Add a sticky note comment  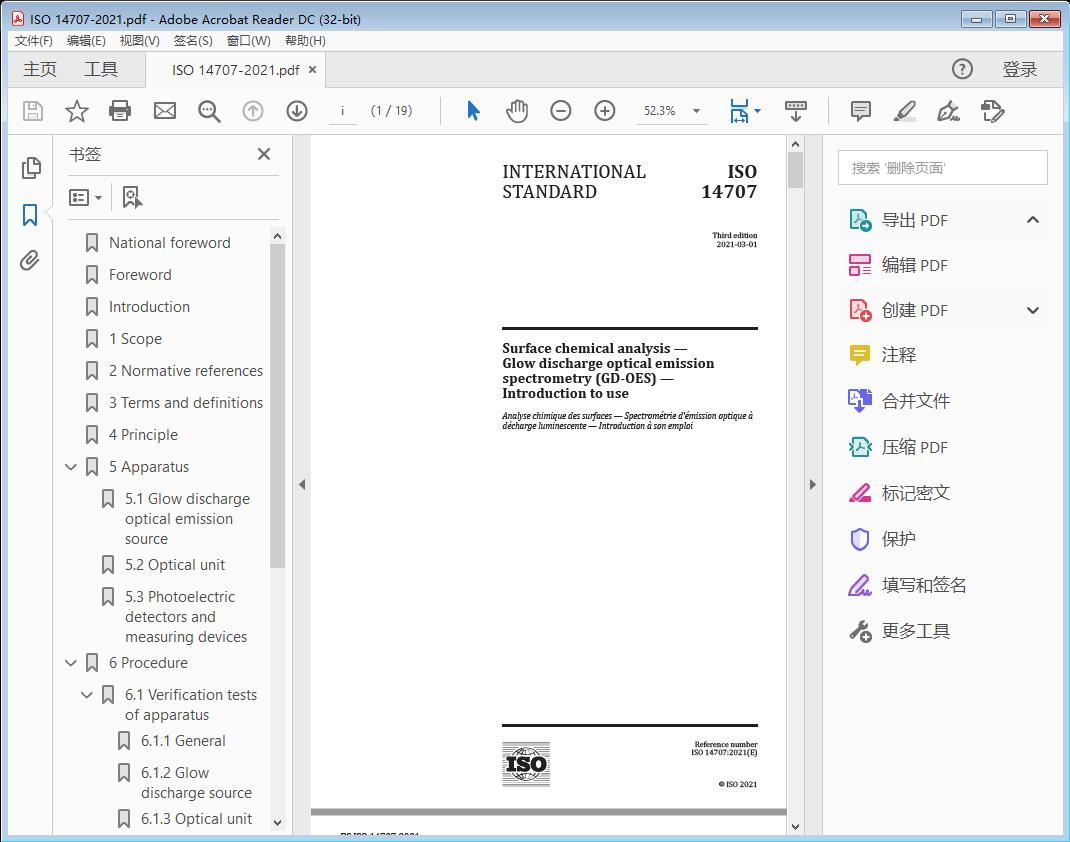[x=860, y=111]
